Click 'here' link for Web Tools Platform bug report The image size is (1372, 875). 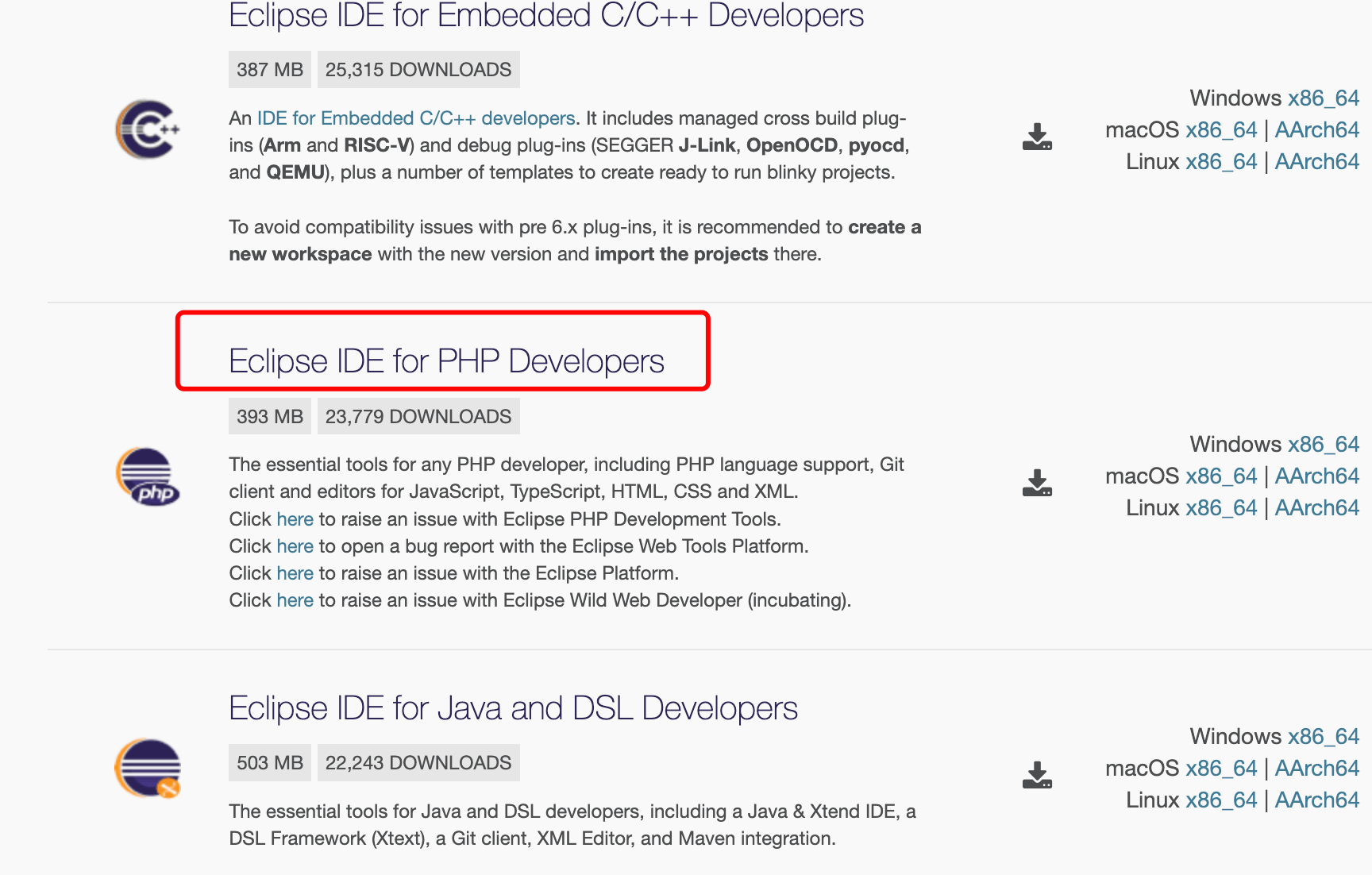(295, 546)
